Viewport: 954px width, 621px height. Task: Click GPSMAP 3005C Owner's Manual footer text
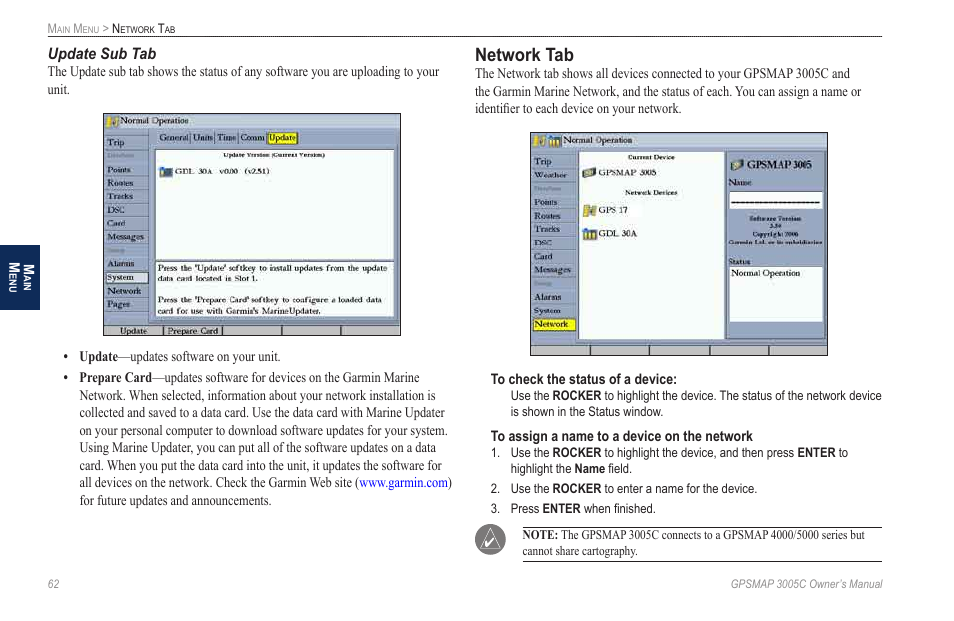pyautogui.click(x=806, y=584)
